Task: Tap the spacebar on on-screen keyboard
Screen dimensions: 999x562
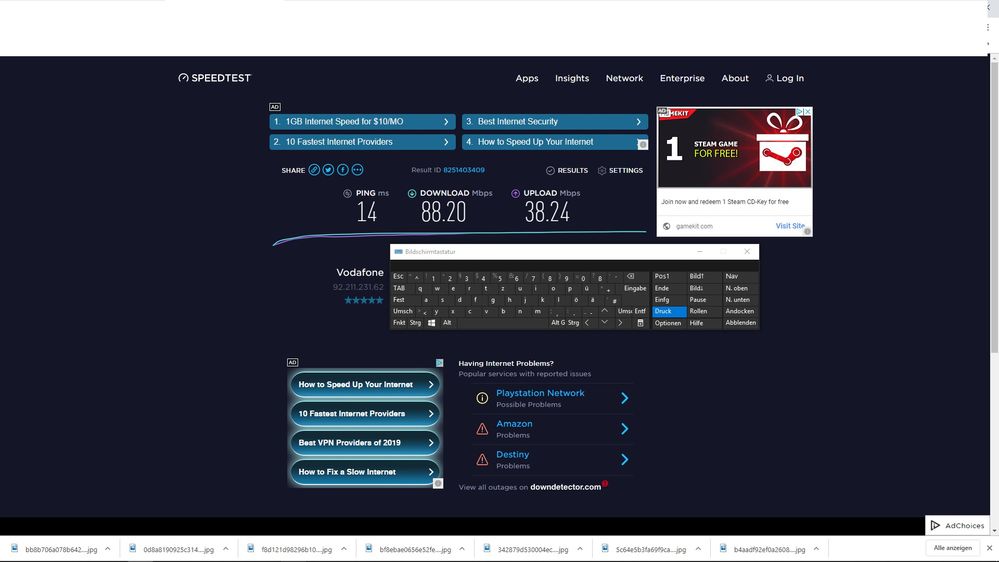Action: (x=502, y=323)
